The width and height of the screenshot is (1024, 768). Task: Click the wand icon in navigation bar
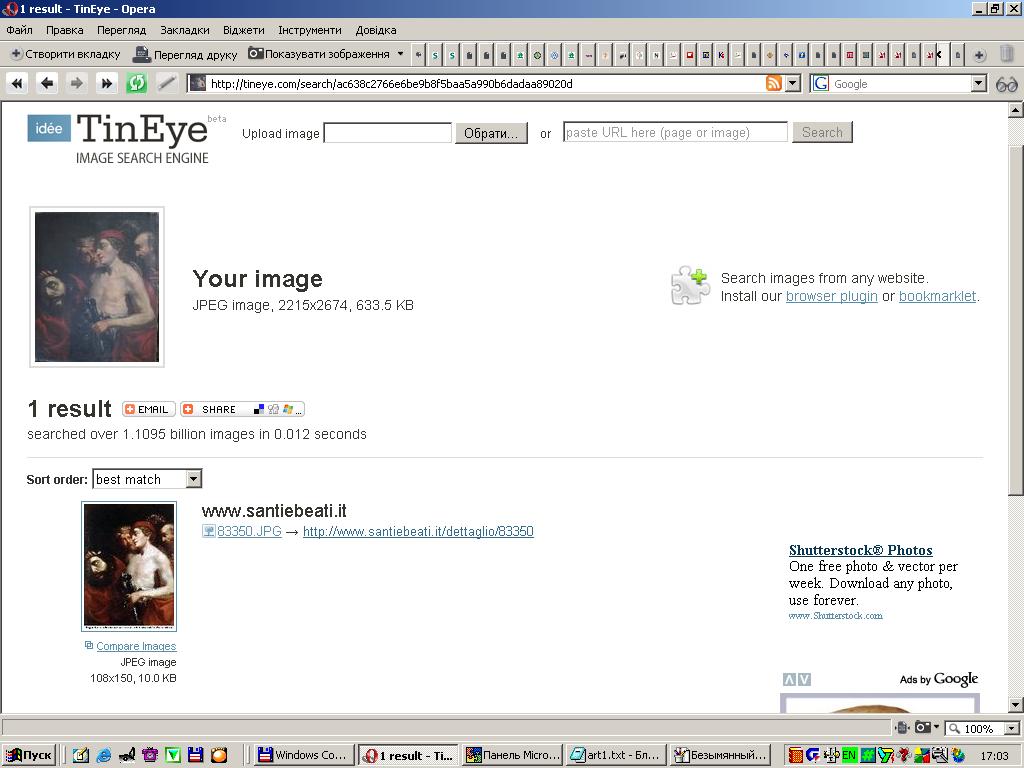pos(167,84)
